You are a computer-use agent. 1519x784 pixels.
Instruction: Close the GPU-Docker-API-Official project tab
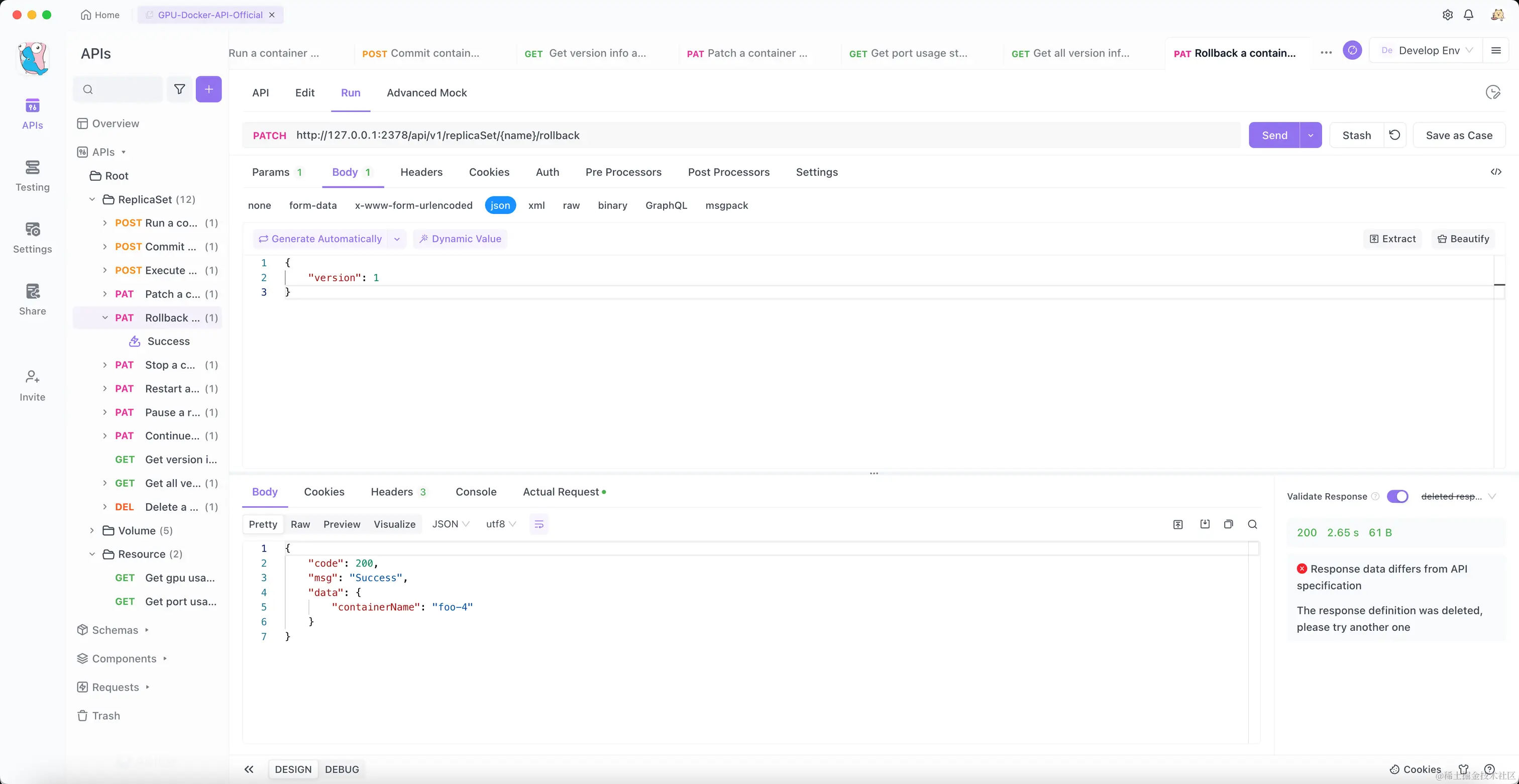point(272,15)
